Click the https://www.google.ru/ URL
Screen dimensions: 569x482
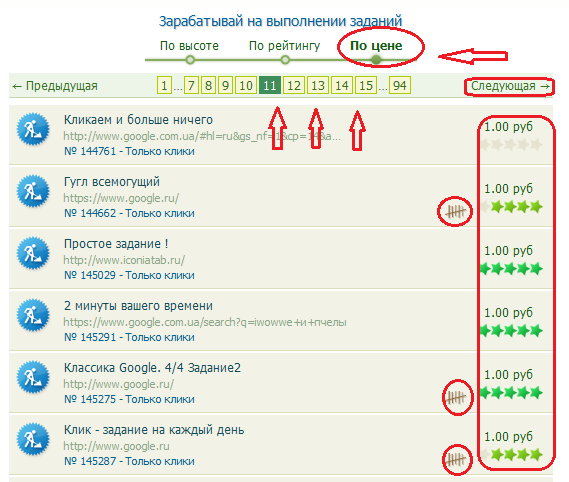(121, 198)
